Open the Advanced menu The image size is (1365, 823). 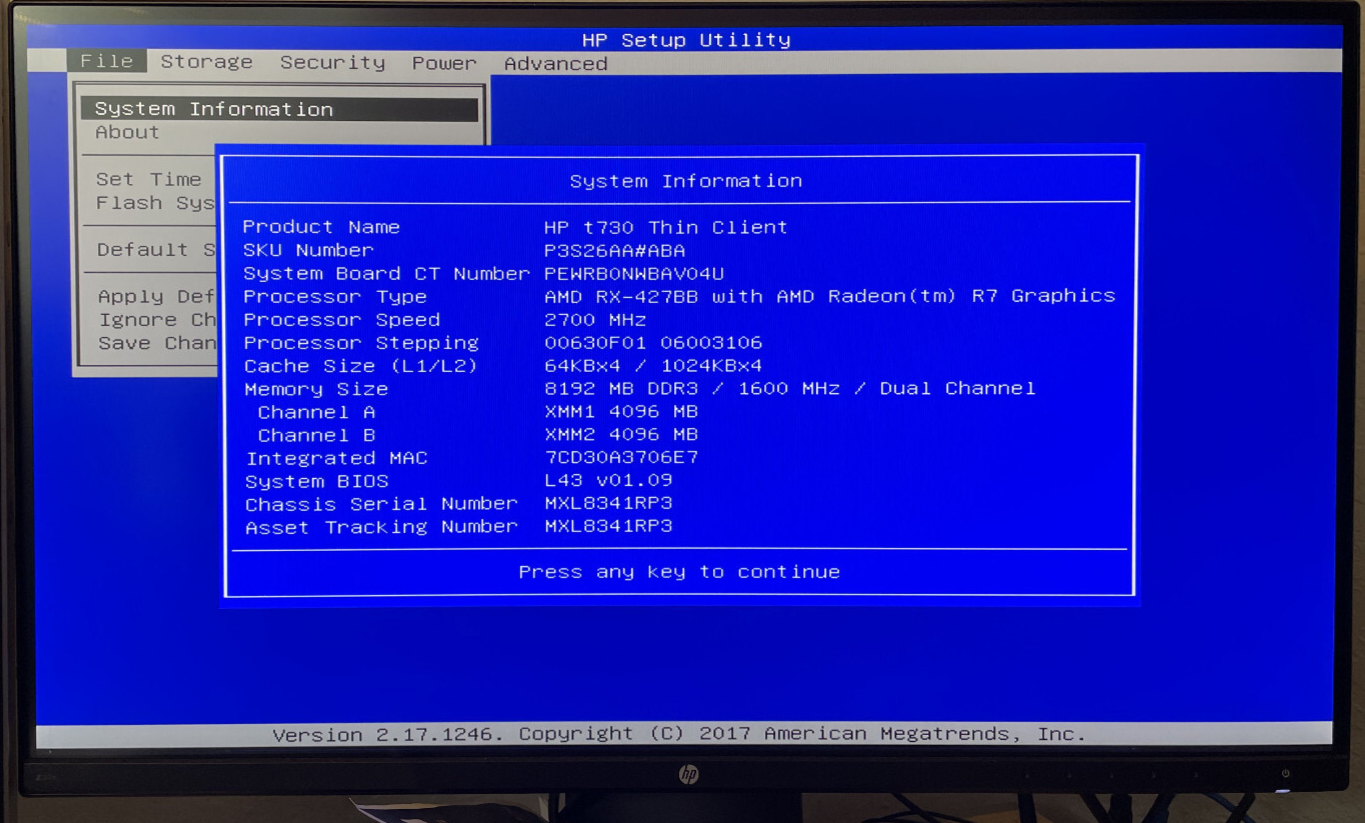(x=555, y=63)
